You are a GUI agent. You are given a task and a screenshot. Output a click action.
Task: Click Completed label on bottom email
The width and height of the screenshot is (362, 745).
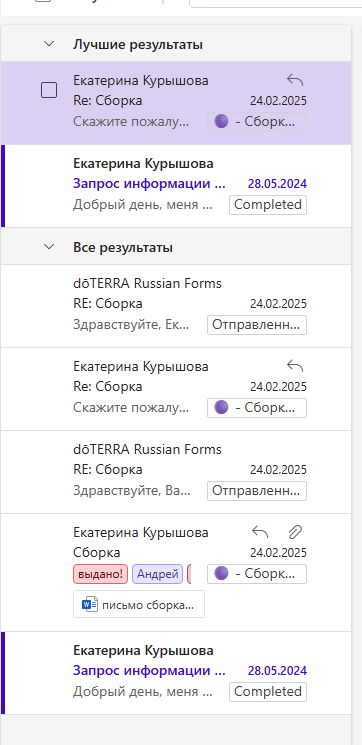point(268,691)
